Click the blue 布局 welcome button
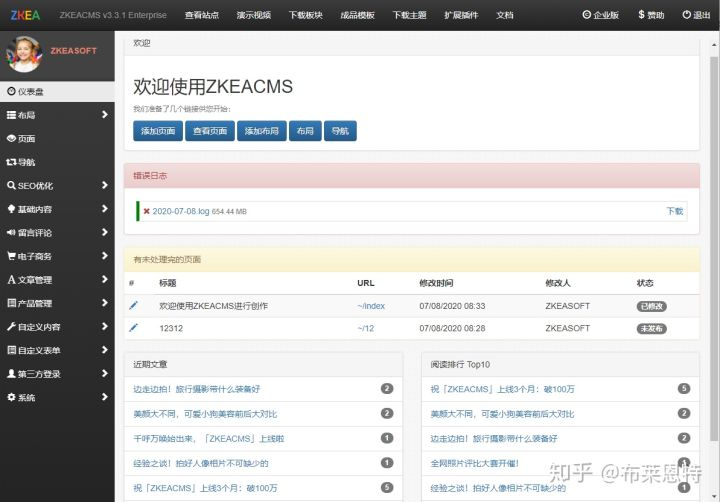 tap(305, 131)
